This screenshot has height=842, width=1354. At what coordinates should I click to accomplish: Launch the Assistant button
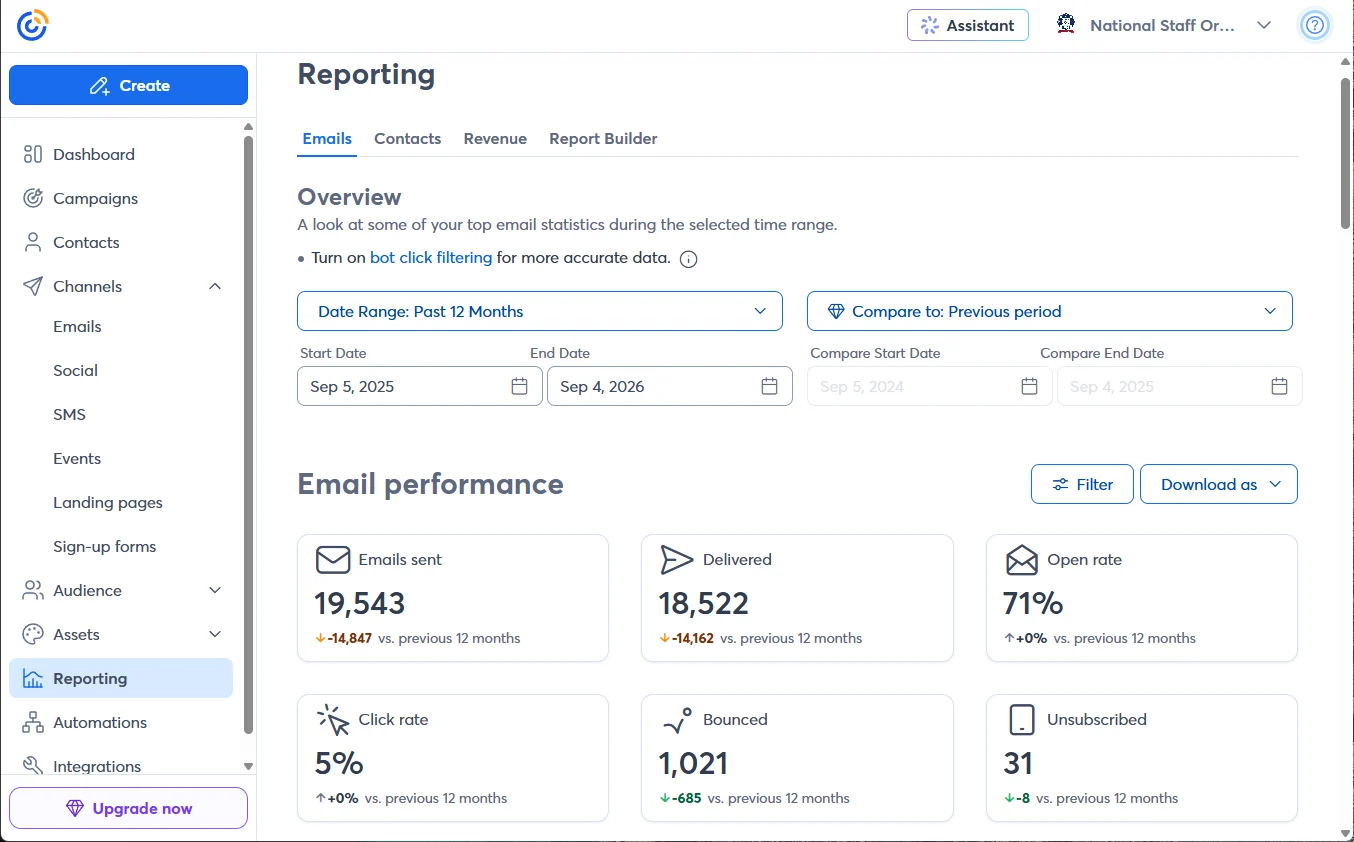click(x=968, y=25)
